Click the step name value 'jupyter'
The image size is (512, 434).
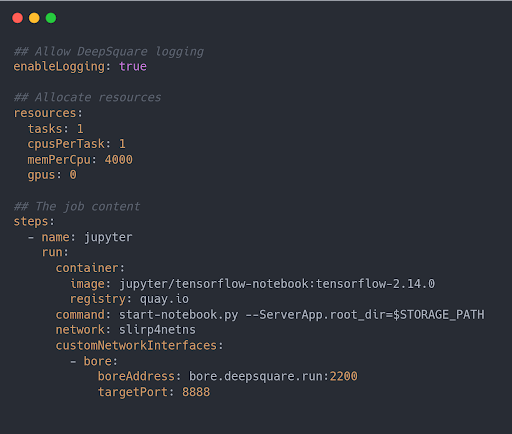click(108, 237)
